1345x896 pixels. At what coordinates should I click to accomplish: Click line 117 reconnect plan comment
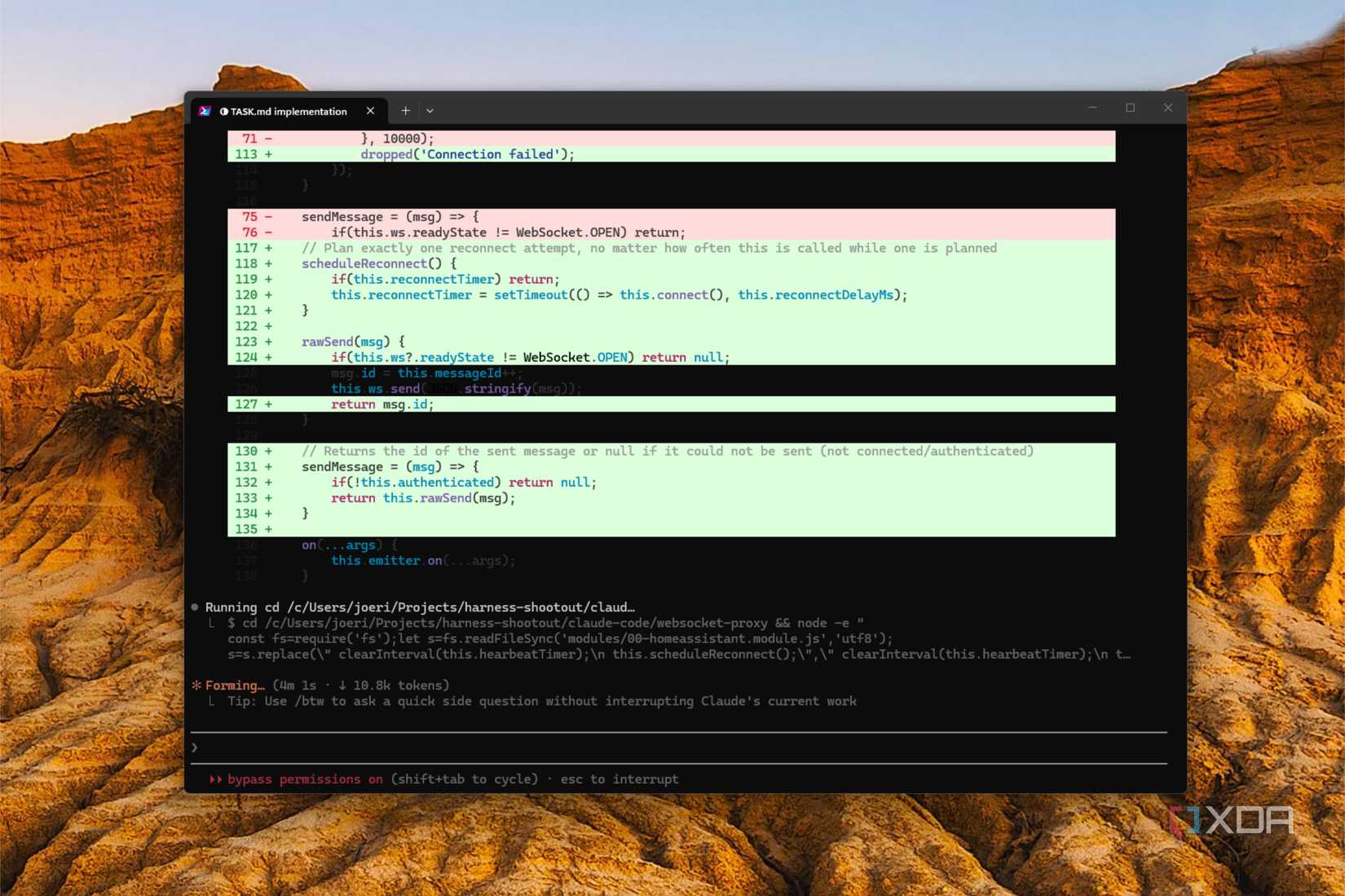[x=671, y=248]
